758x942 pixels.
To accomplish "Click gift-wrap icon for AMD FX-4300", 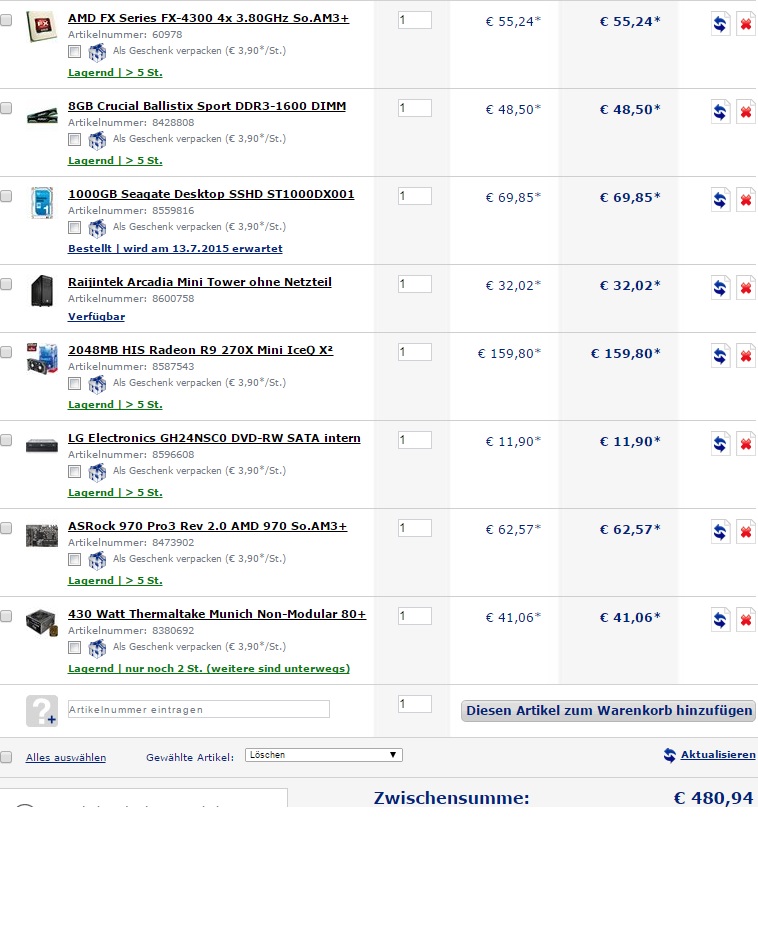I will pyautogui.click(x=97, y=52).
